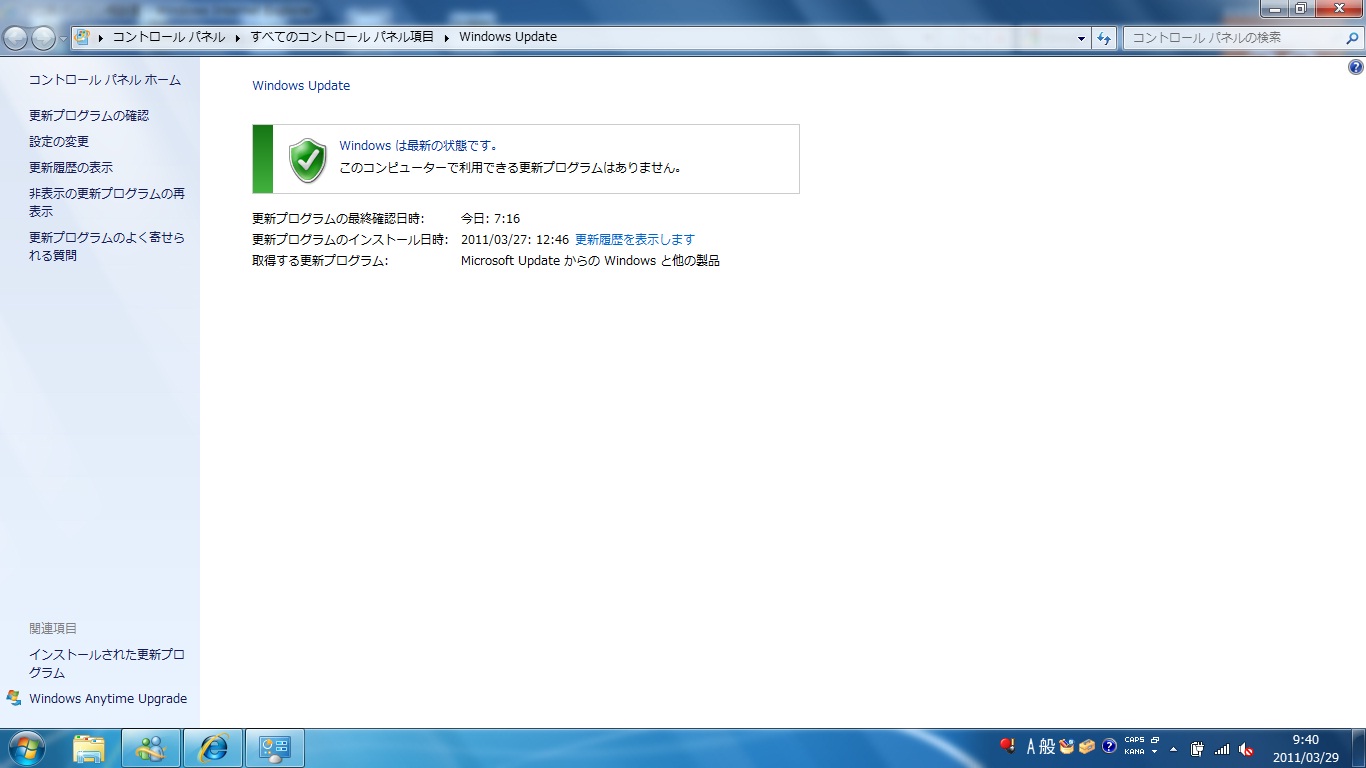
Task: Click このコンピューターで利用できる更新プログラムはありません text
Action: tap(510, 168)
